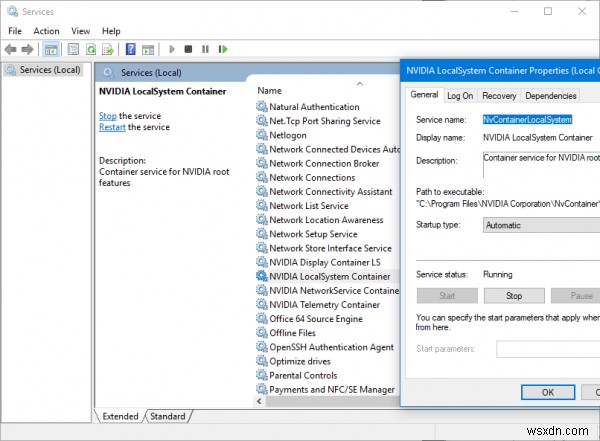The image size is (600, 441).
Task: Open Help via the blue question-mark icon
Action: 130,48
